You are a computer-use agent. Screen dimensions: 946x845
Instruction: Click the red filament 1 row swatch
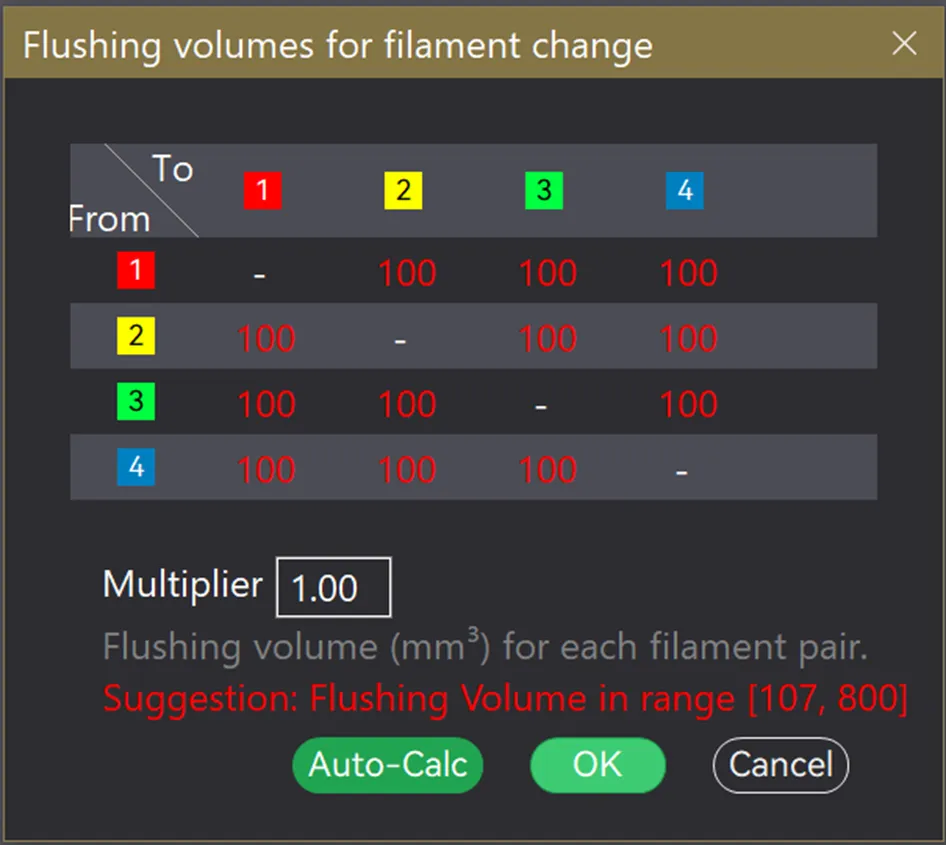tap(136, 270)
